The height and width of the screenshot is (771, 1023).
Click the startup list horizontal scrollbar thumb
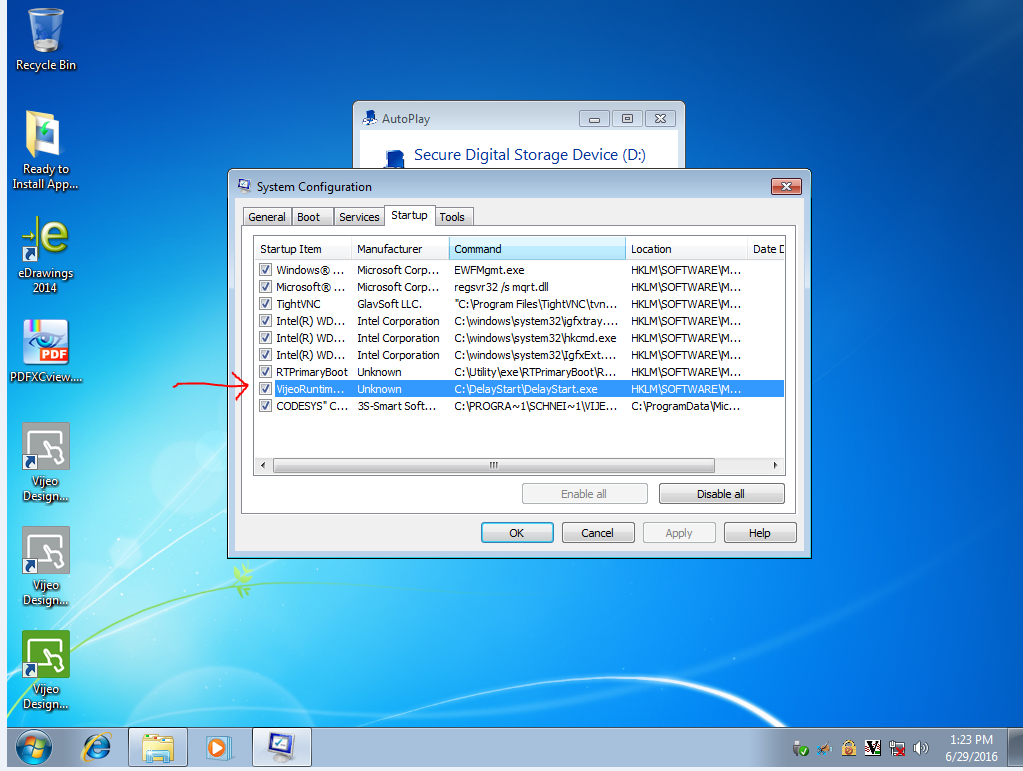coord(494,465)
